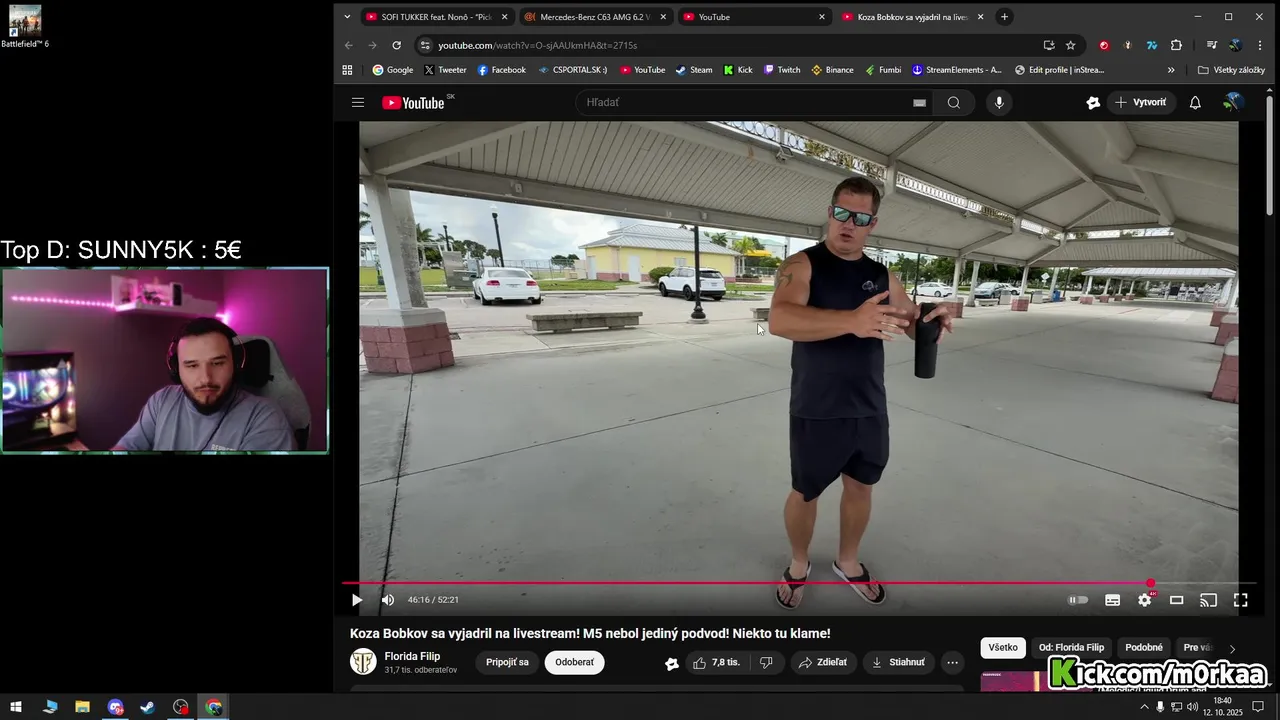
Task: Open the Battlefield 6 desktop shortcut
Action: tap(25, 27)
